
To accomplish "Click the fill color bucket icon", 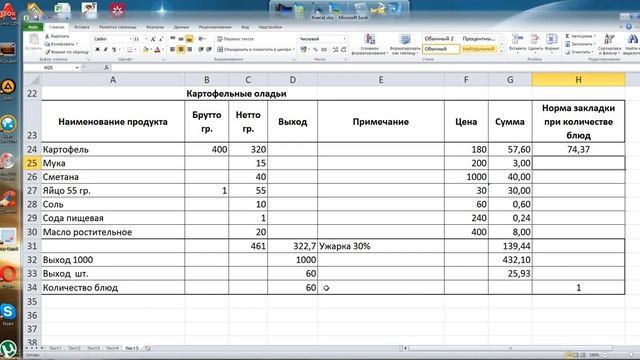I will [x=146, y=49].
